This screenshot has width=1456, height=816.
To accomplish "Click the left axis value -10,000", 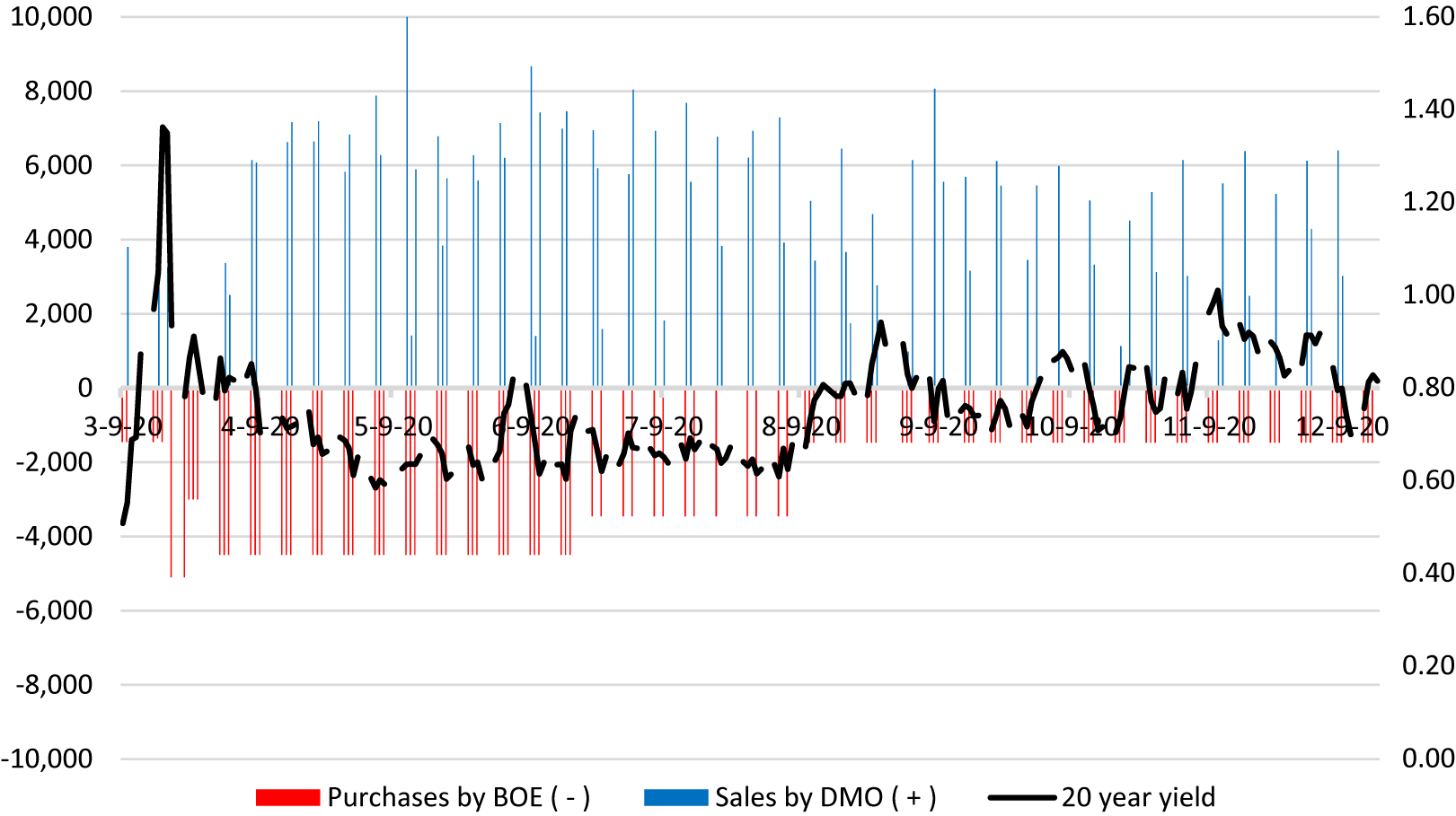I will coord(48,759).
